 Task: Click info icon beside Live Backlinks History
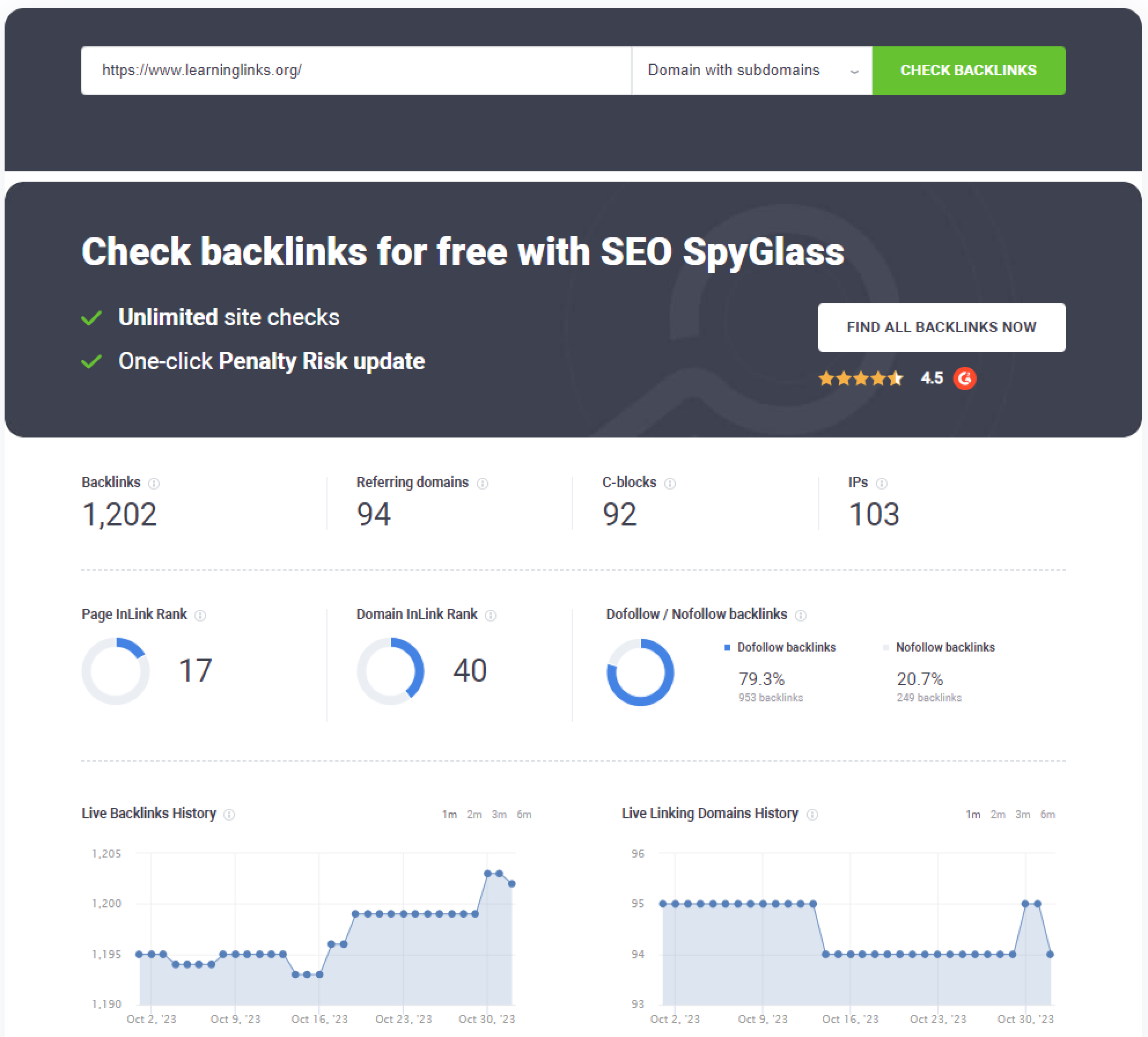[229, 814]
